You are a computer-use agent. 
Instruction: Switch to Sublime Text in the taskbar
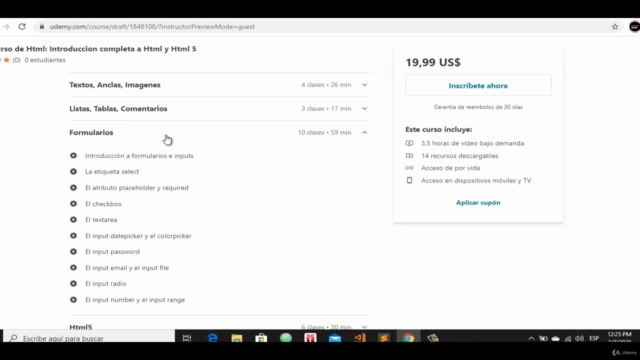pyautogui.click(x=384, y=338)
